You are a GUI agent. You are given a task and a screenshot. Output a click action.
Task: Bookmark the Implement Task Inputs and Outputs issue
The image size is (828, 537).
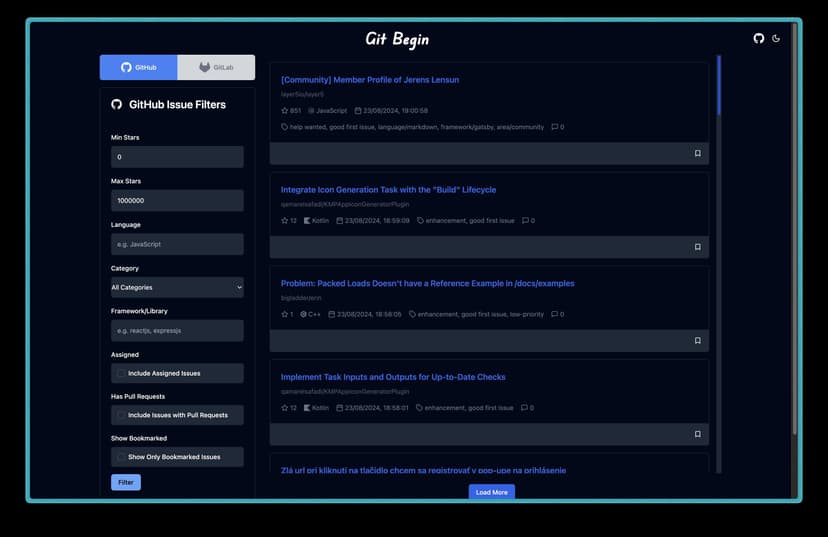(697, 434)
